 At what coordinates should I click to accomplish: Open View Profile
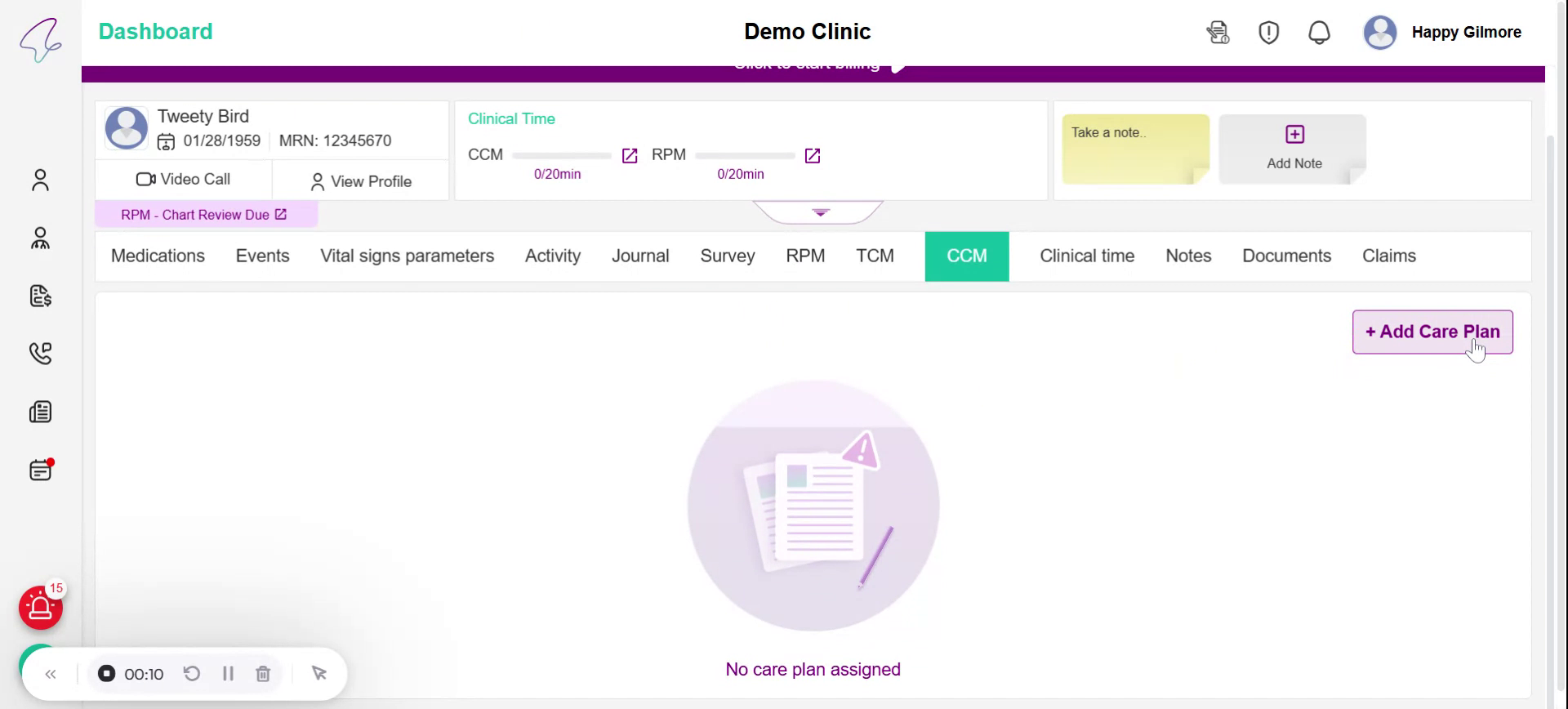361,181
